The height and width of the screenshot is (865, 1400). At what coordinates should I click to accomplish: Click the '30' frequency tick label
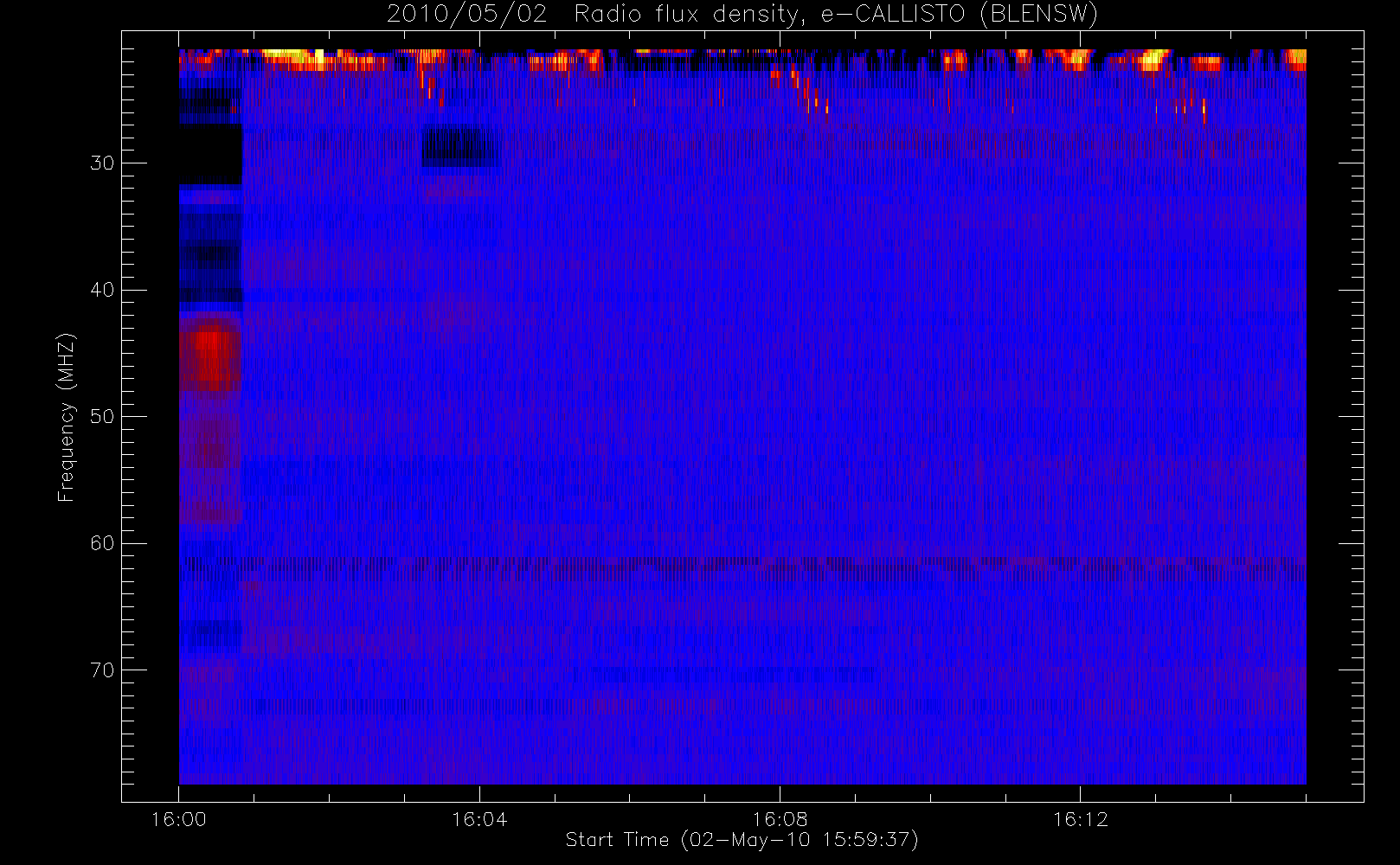pyautogui.click(x=102, y=163)
